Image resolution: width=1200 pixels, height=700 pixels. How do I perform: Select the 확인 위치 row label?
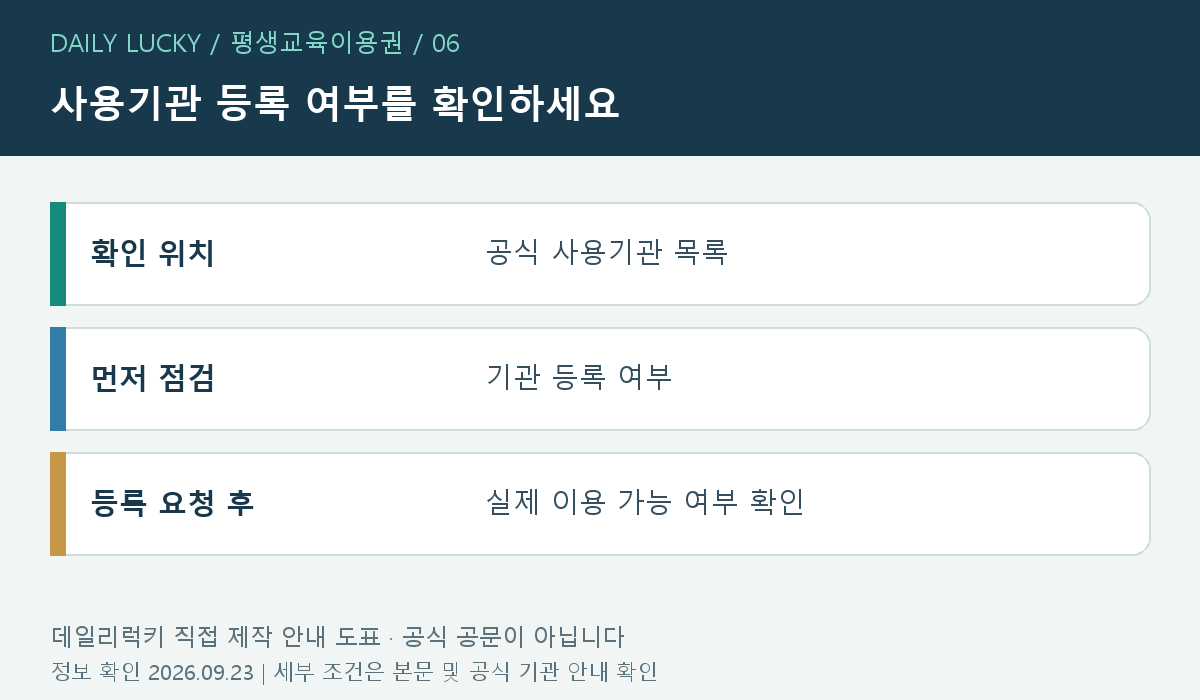coord(153,253)
